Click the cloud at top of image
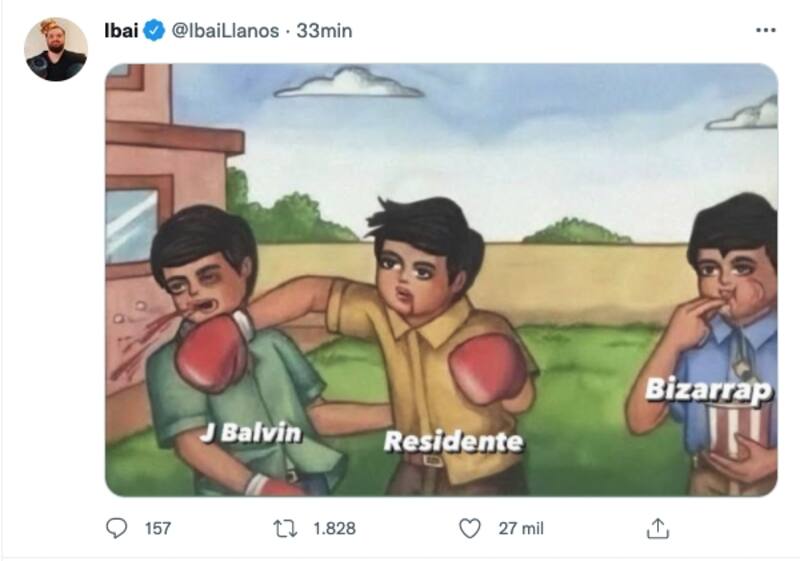The image size is (800, 561). pos(348,83)
